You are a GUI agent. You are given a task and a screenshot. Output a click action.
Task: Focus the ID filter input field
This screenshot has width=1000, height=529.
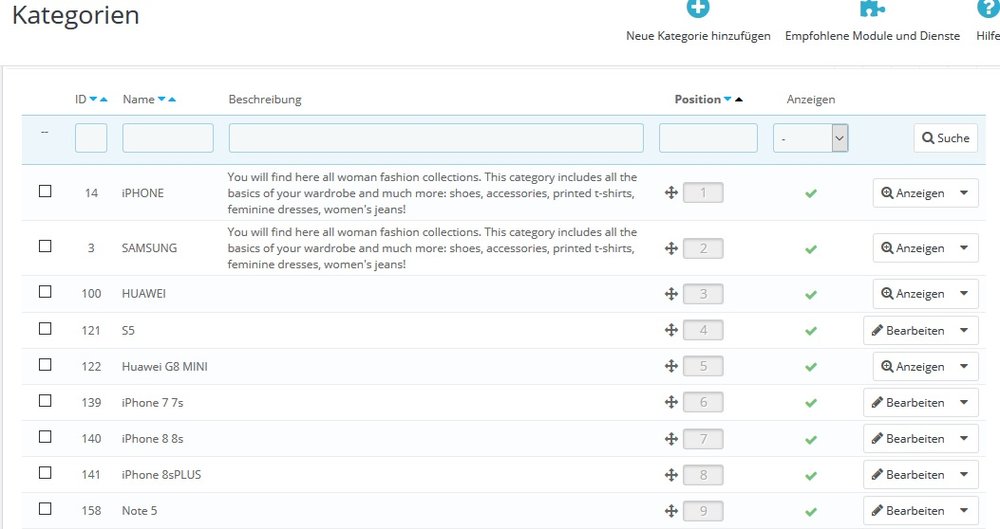point(91,138)
